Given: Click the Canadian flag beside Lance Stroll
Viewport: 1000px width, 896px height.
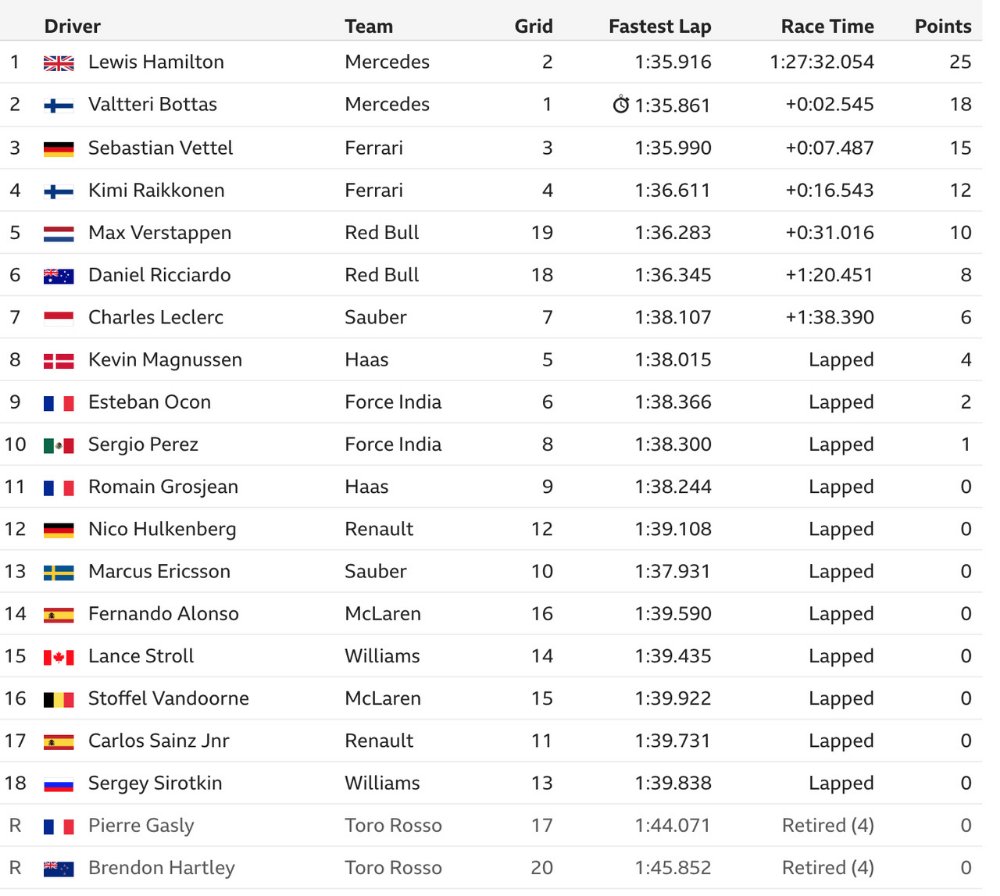Looking at the screenshot, I should [x=59, y=657].
